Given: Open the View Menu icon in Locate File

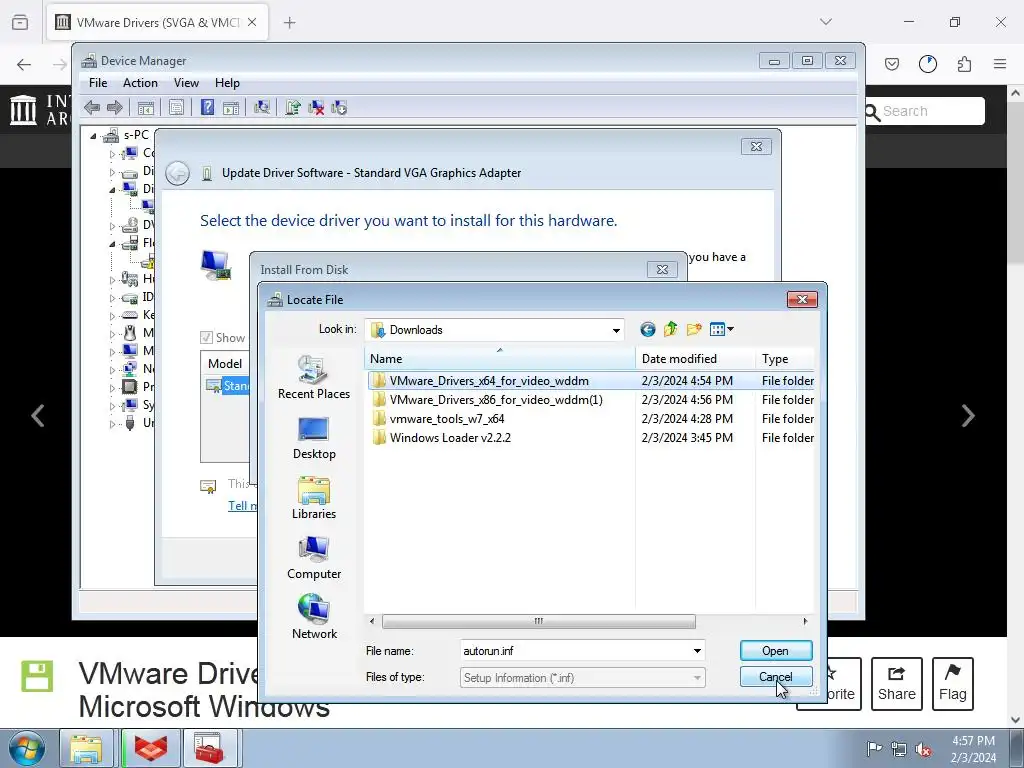Looking at the screenshot, I should coord(721,329).
